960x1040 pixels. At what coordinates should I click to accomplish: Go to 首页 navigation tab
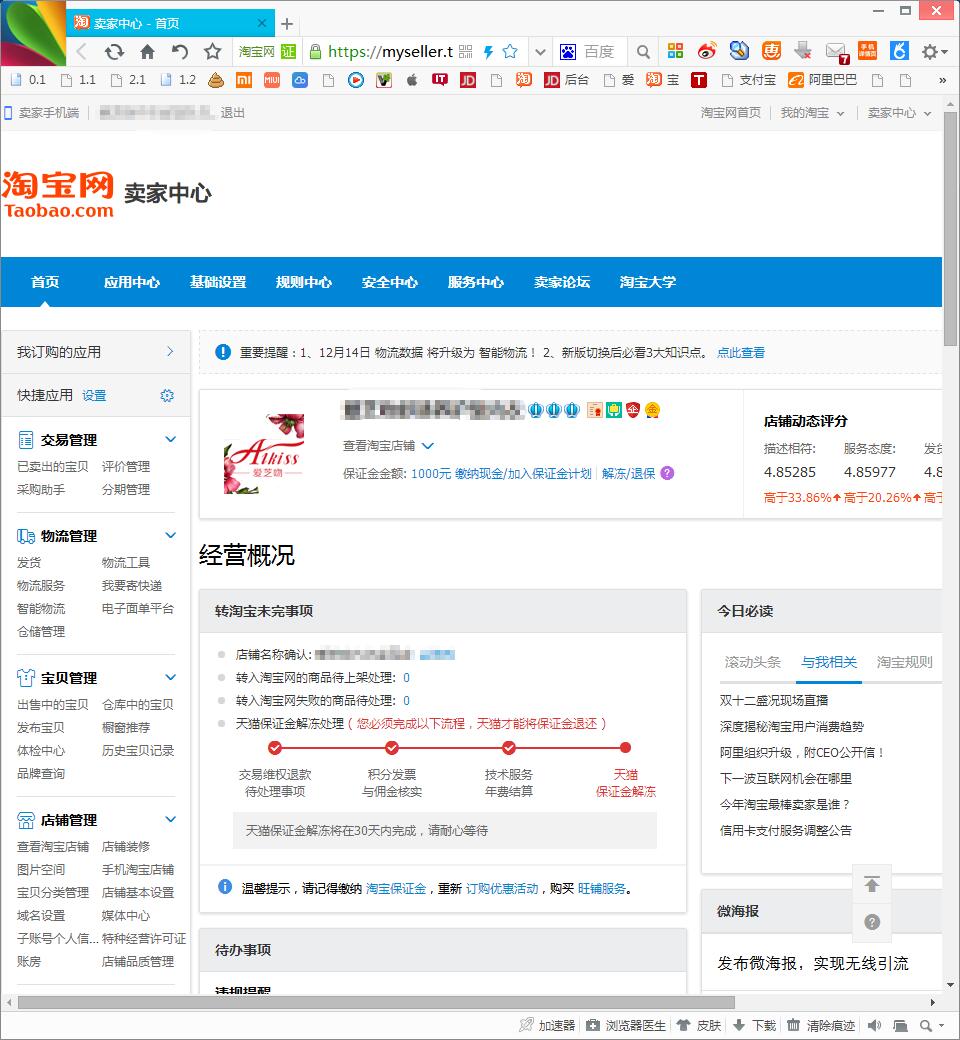tap(44, 282)
